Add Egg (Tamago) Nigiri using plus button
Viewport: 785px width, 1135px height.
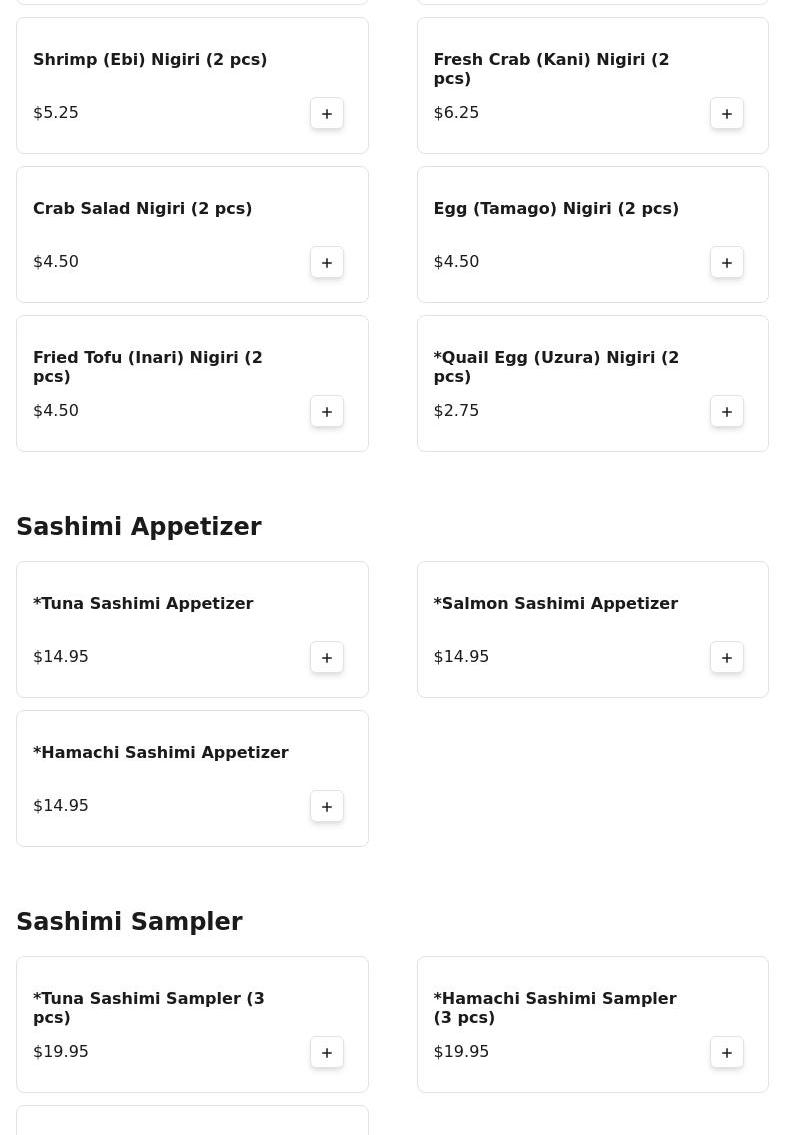tap(726, 263)
